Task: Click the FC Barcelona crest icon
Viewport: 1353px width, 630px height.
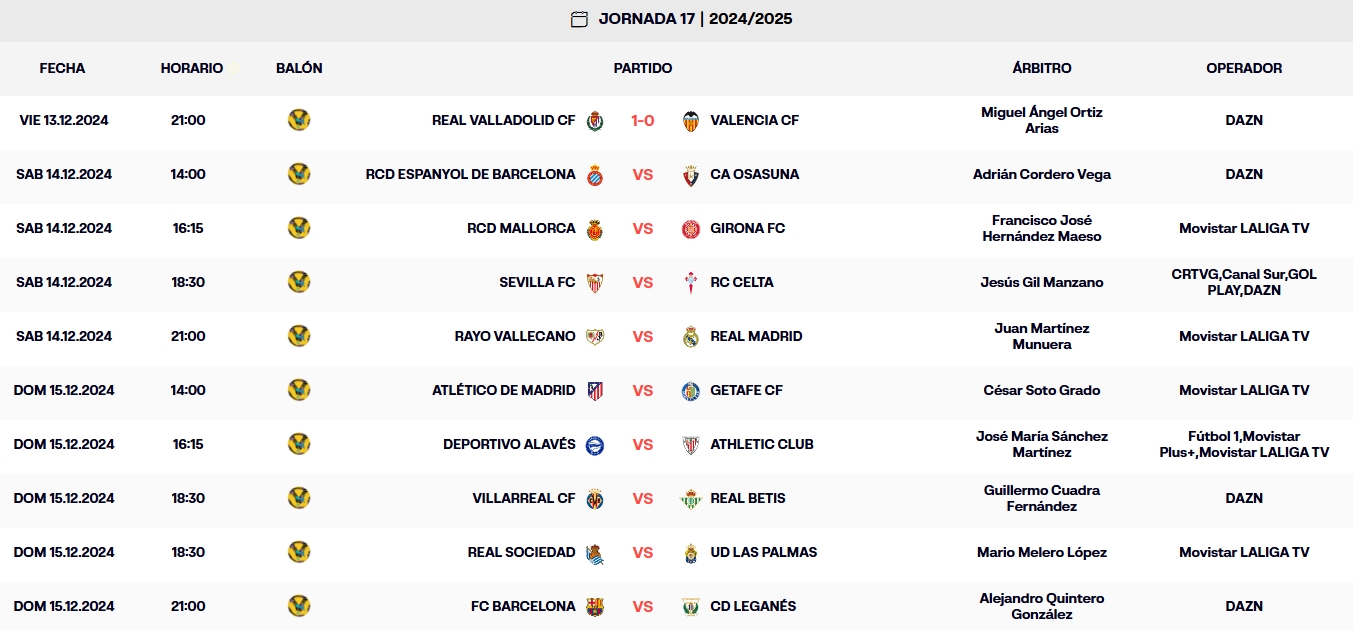Action: click(595, 607)
